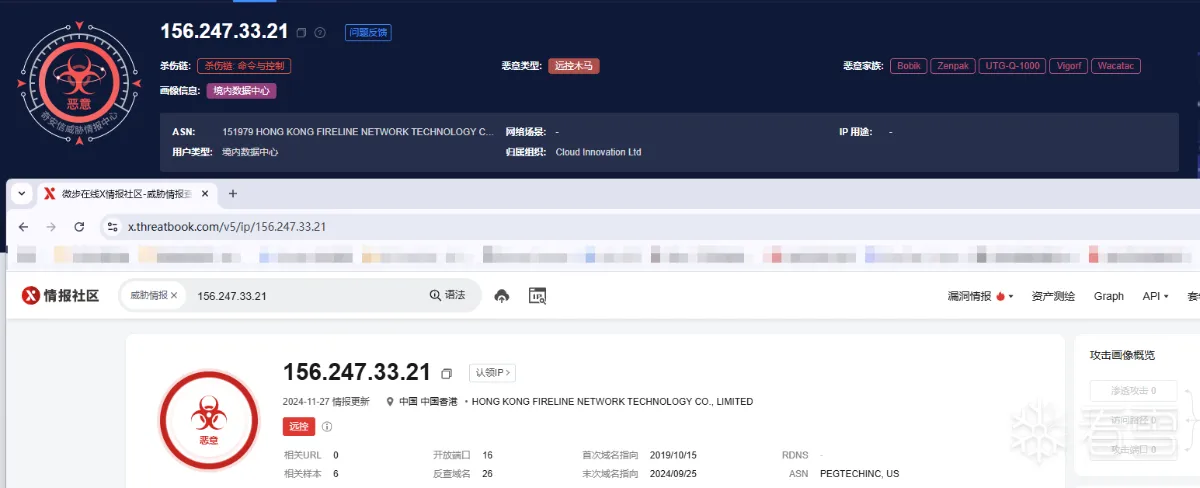Copy IP address in the dark top panel
1200x488 pixels.
[302, 33]
